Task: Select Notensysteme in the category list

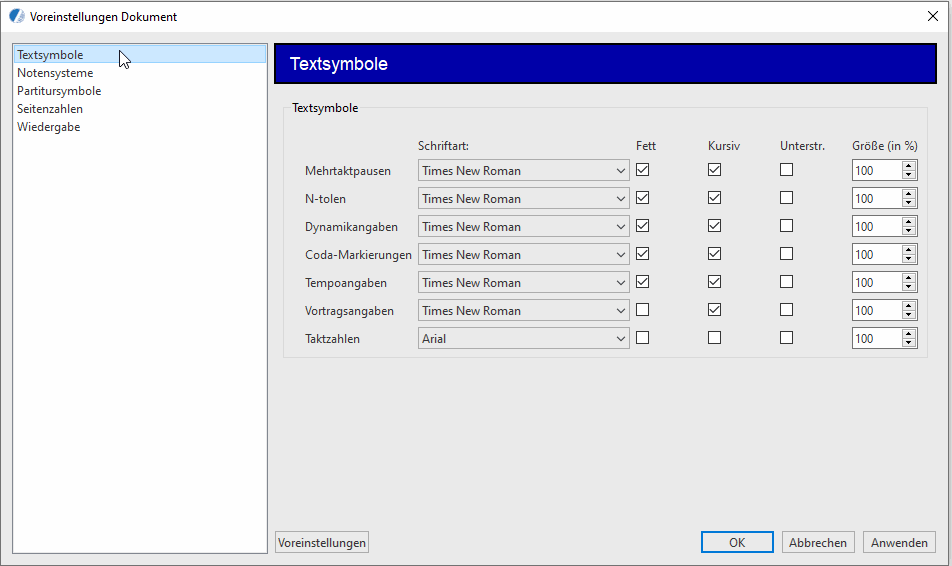Action: coord(55,73)
